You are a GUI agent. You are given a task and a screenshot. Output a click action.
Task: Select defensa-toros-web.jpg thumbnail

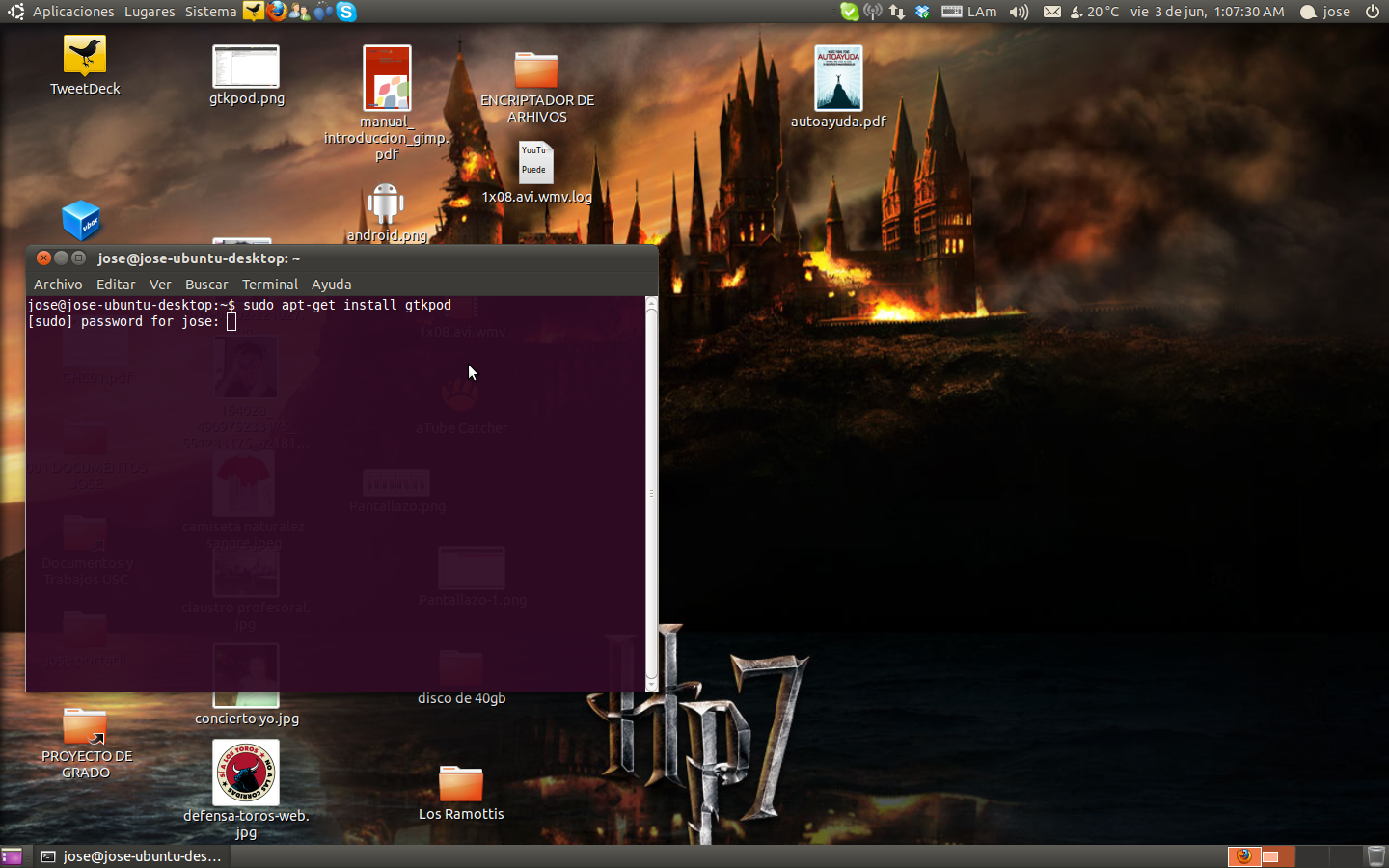(x=246, y=773)
